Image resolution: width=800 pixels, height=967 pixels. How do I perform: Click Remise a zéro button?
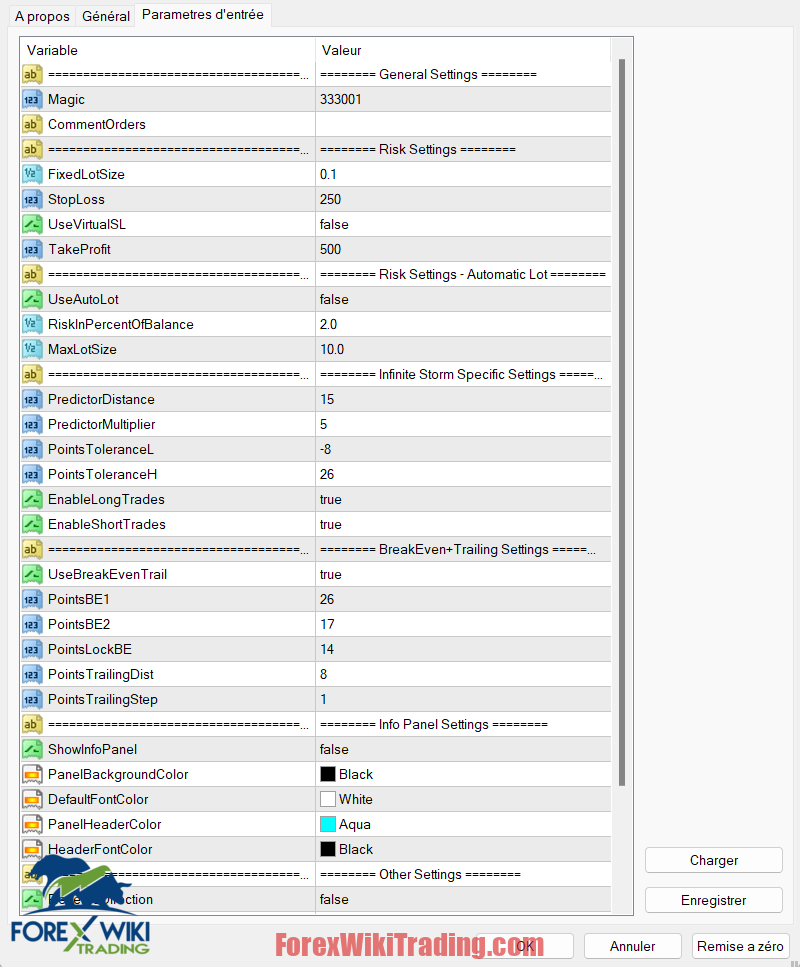[740, 946]
